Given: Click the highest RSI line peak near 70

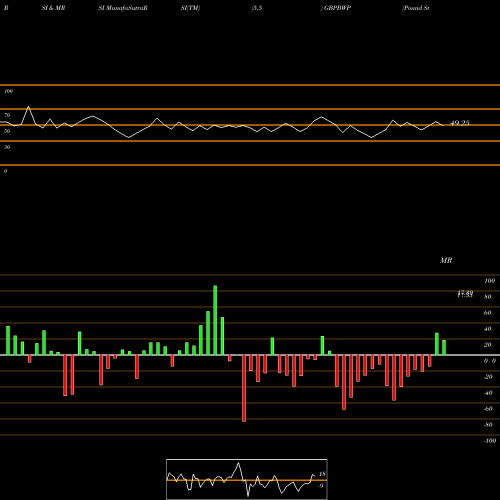Looking at the screenshot, I should pyautogui.click(x=28, y=107).
